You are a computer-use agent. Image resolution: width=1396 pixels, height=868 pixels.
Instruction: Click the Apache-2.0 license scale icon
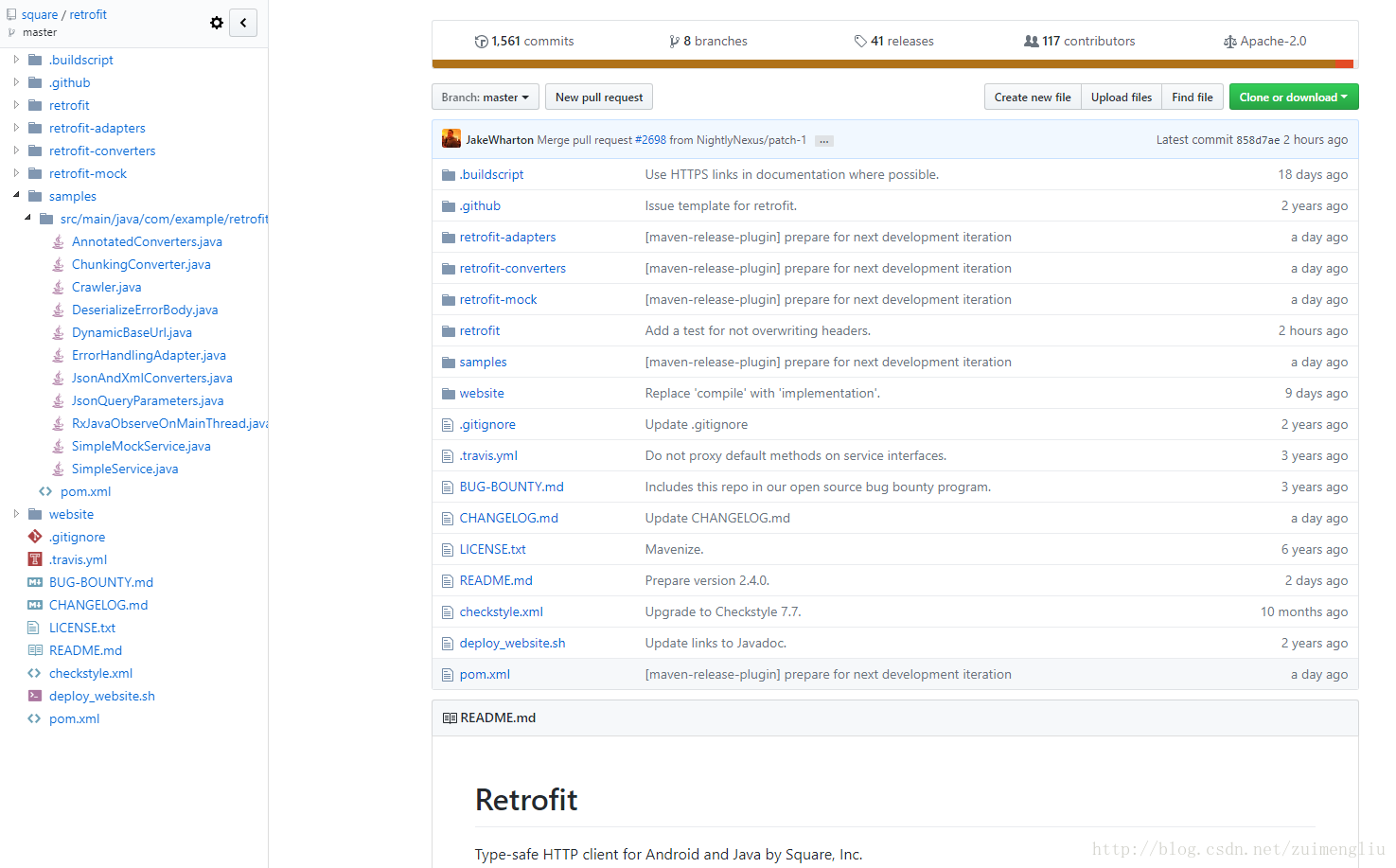click(1229, 42)
